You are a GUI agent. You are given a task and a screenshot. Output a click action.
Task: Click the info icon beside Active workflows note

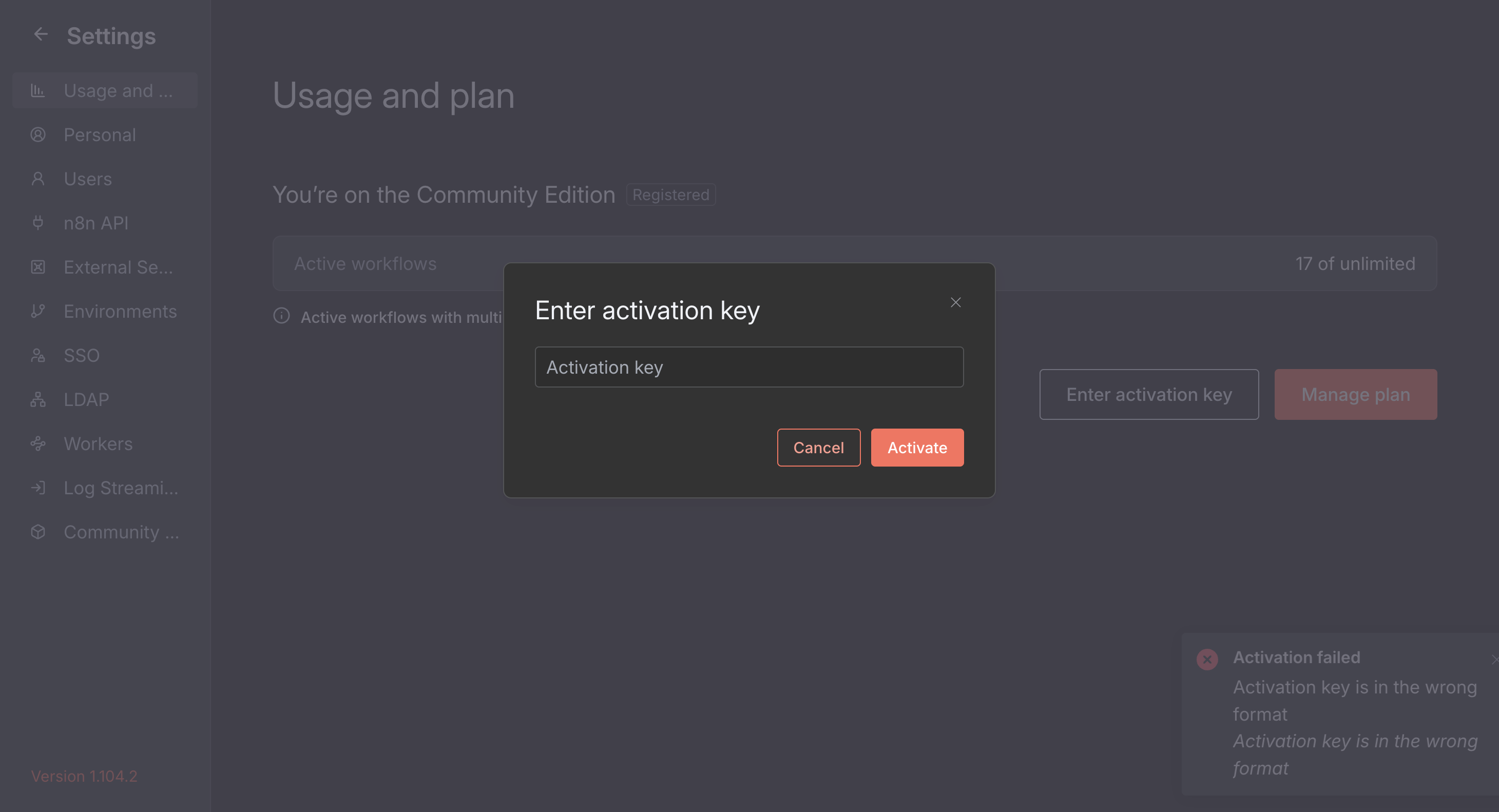(x=282, y=316)
